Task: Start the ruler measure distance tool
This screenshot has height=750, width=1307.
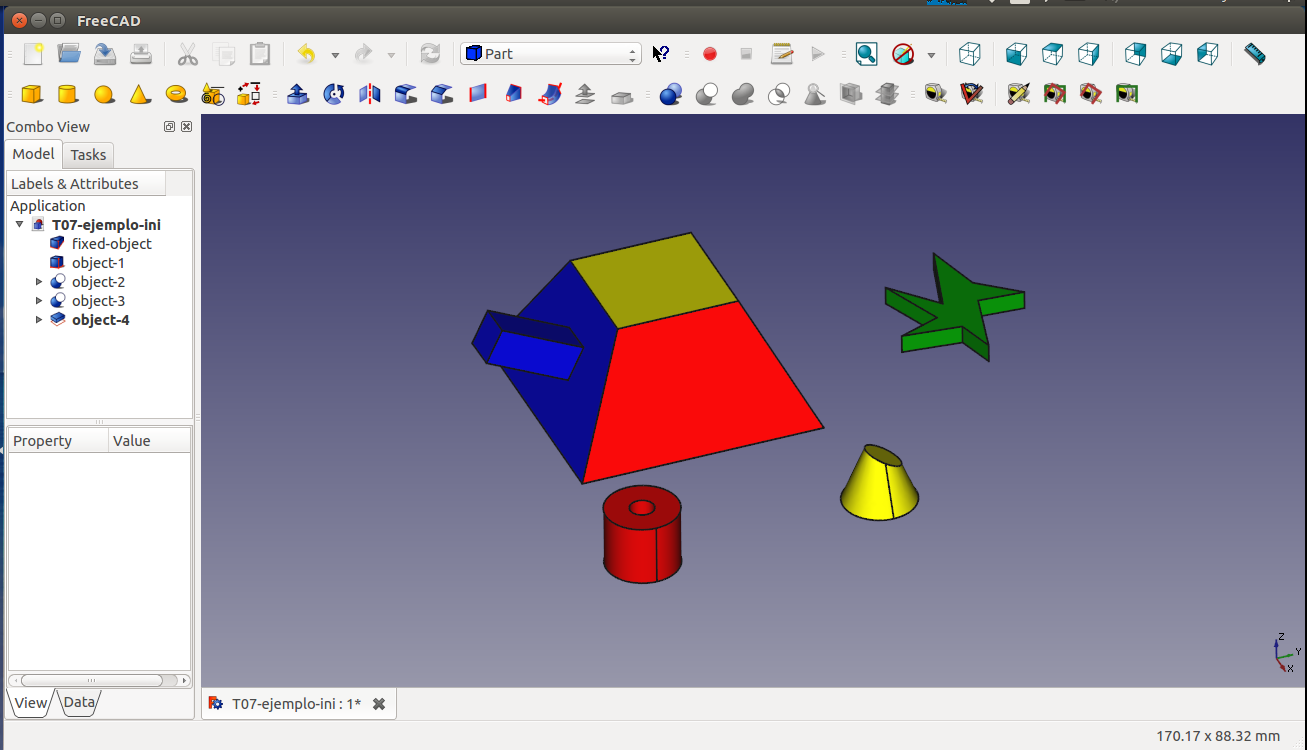Action: 1255,54
